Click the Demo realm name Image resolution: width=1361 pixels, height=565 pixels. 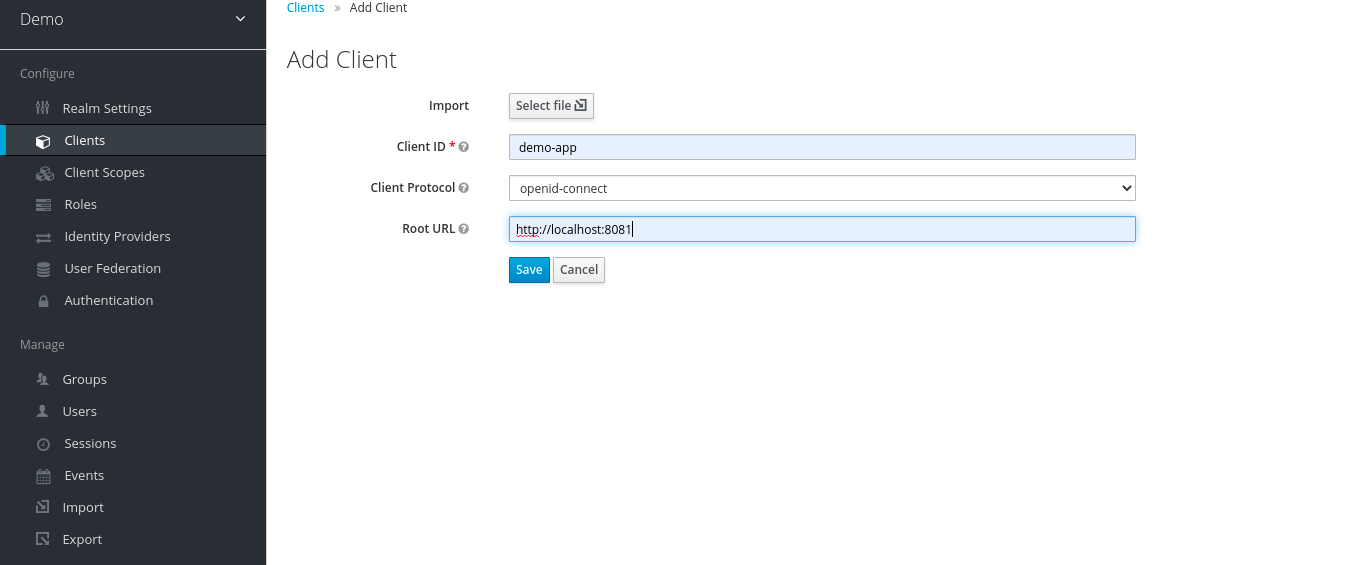(x=42, y=19)
